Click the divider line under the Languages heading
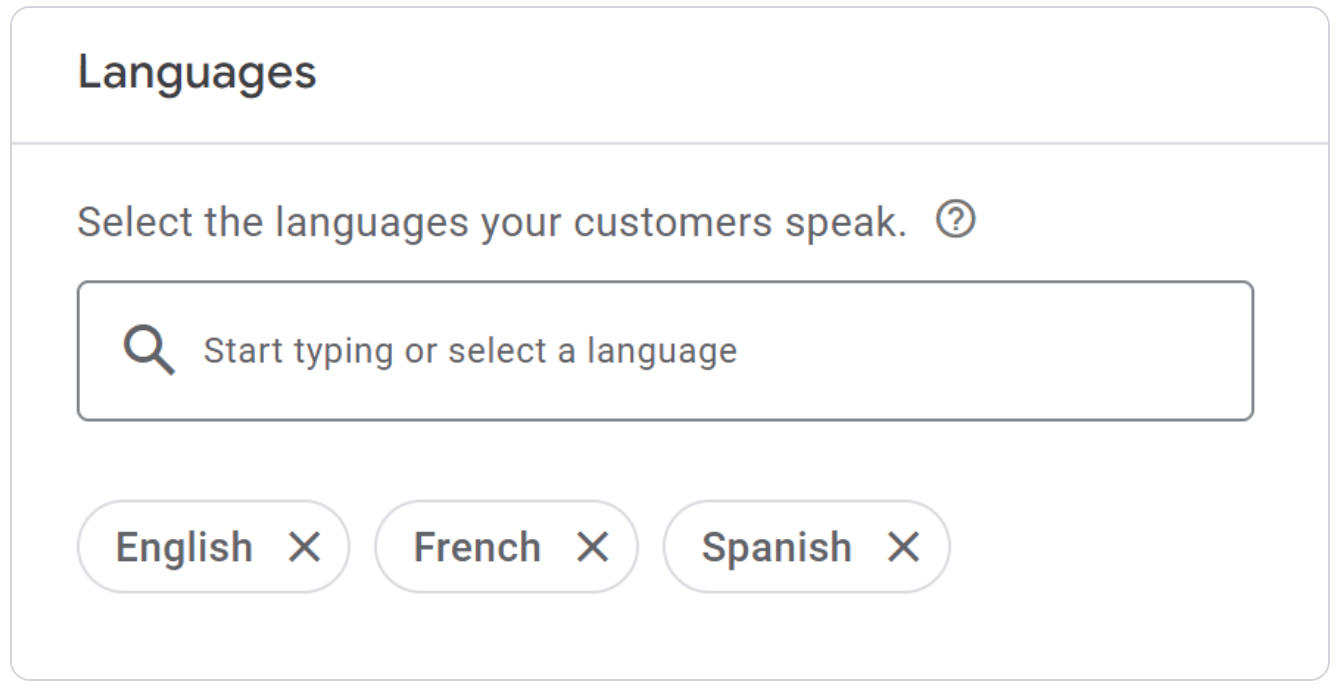Screen dimensions: 1338x688 point(669,143)
